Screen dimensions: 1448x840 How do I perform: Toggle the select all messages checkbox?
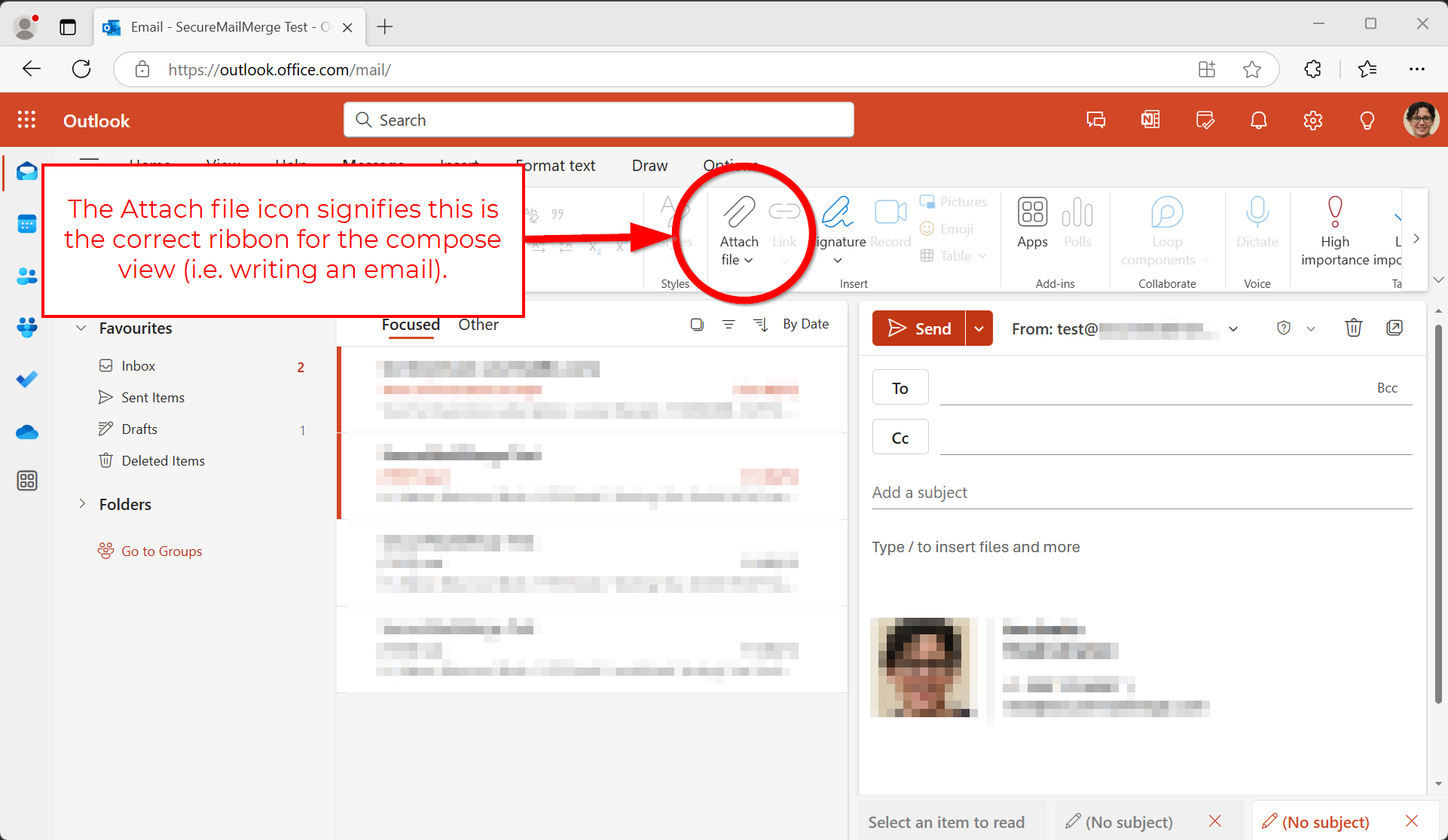(697, 324)
